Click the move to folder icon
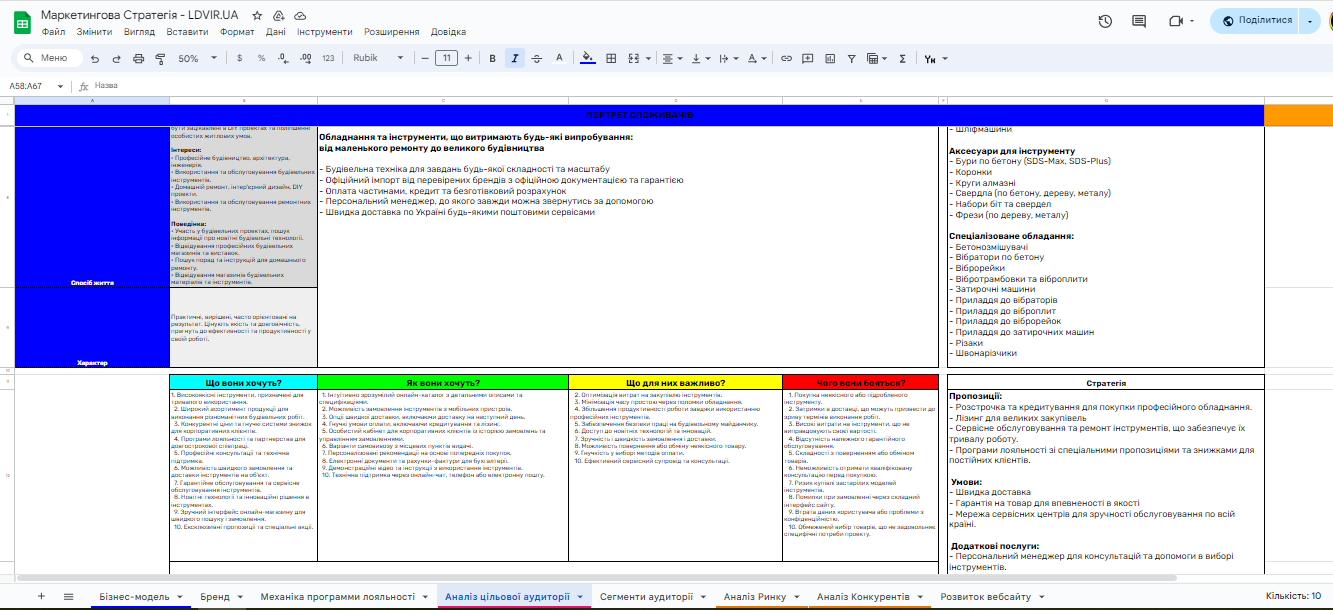 278,16
